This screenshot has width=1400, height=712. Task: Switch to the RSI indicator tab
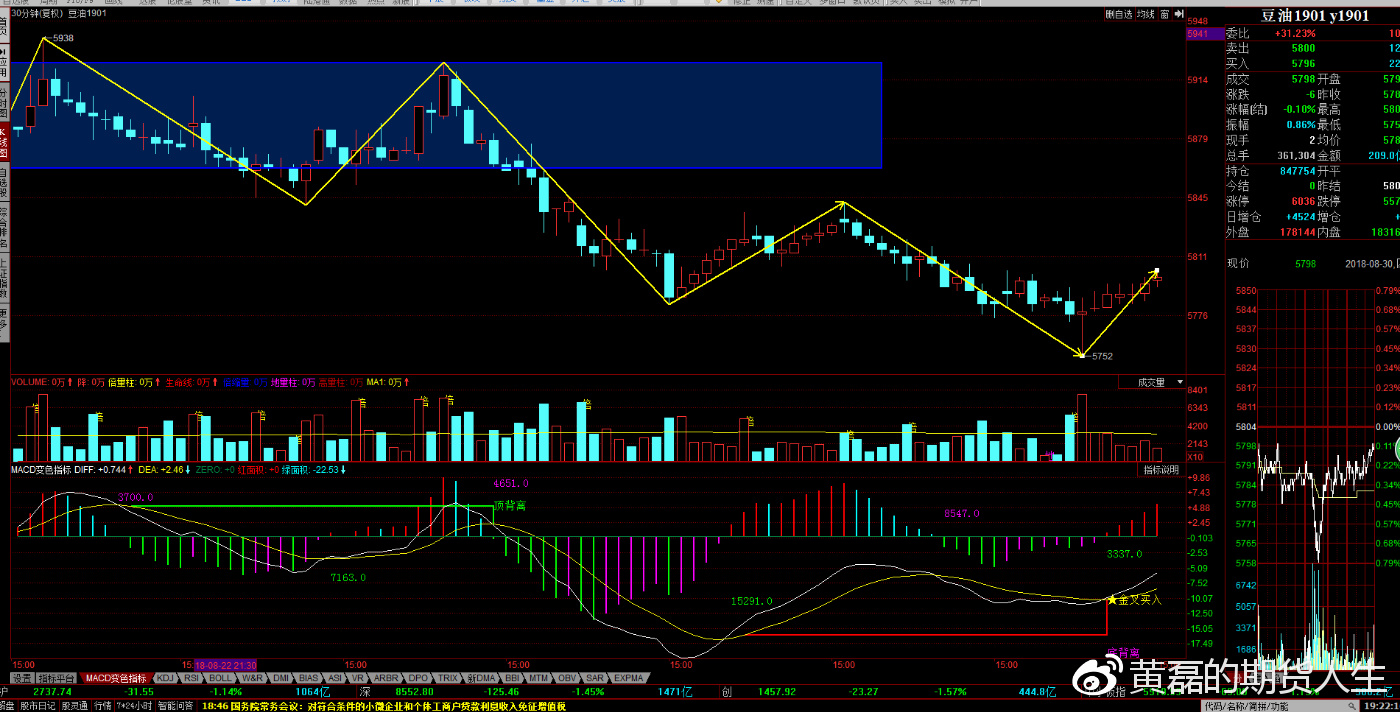point(192,678)
